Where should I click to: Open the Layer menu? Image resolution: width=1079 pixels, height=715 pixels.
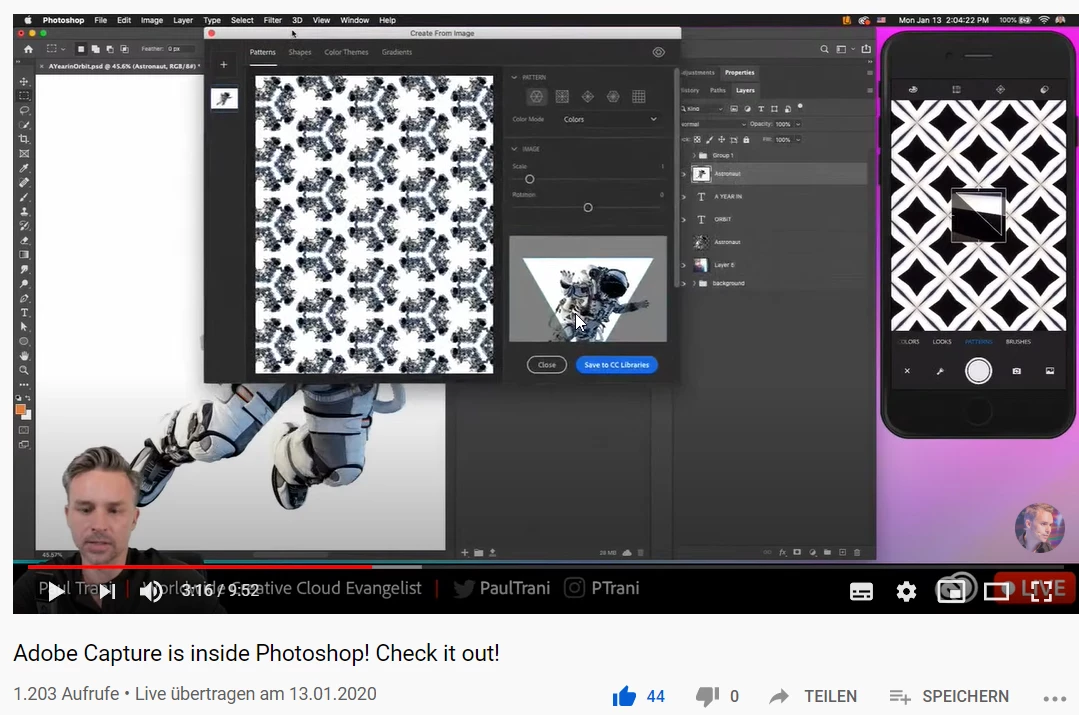(183, 20)
